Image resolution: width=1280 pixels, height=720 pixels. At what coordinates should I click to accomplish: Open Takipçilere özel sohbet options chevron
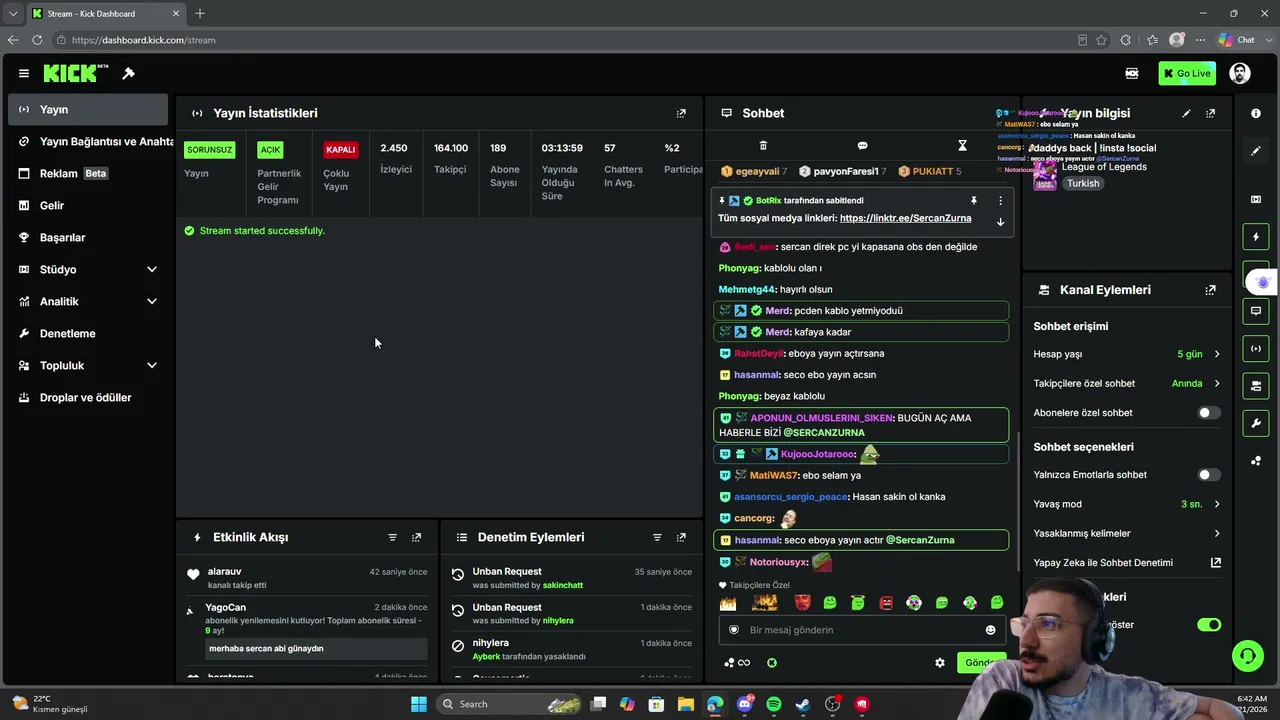point(1217,383)
